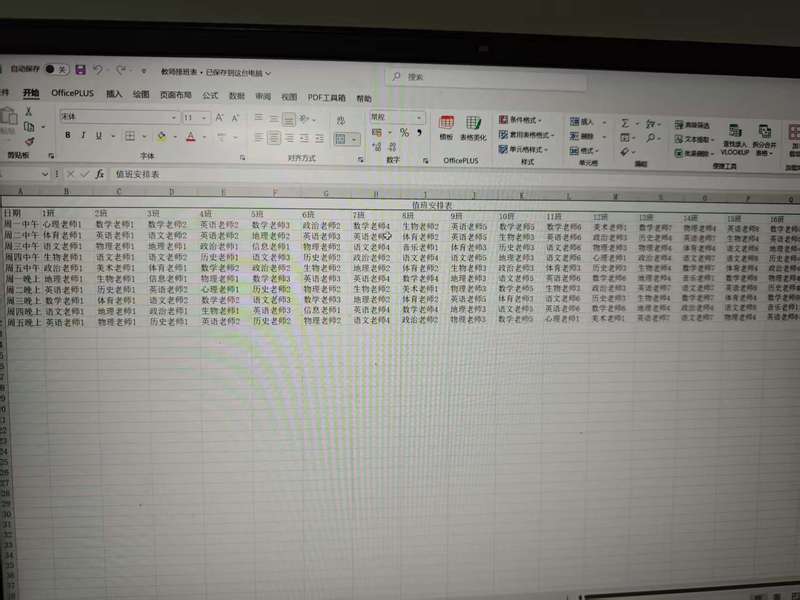Click the Cut scissors icon
The image size is (800, 600).
coord(29,111)
